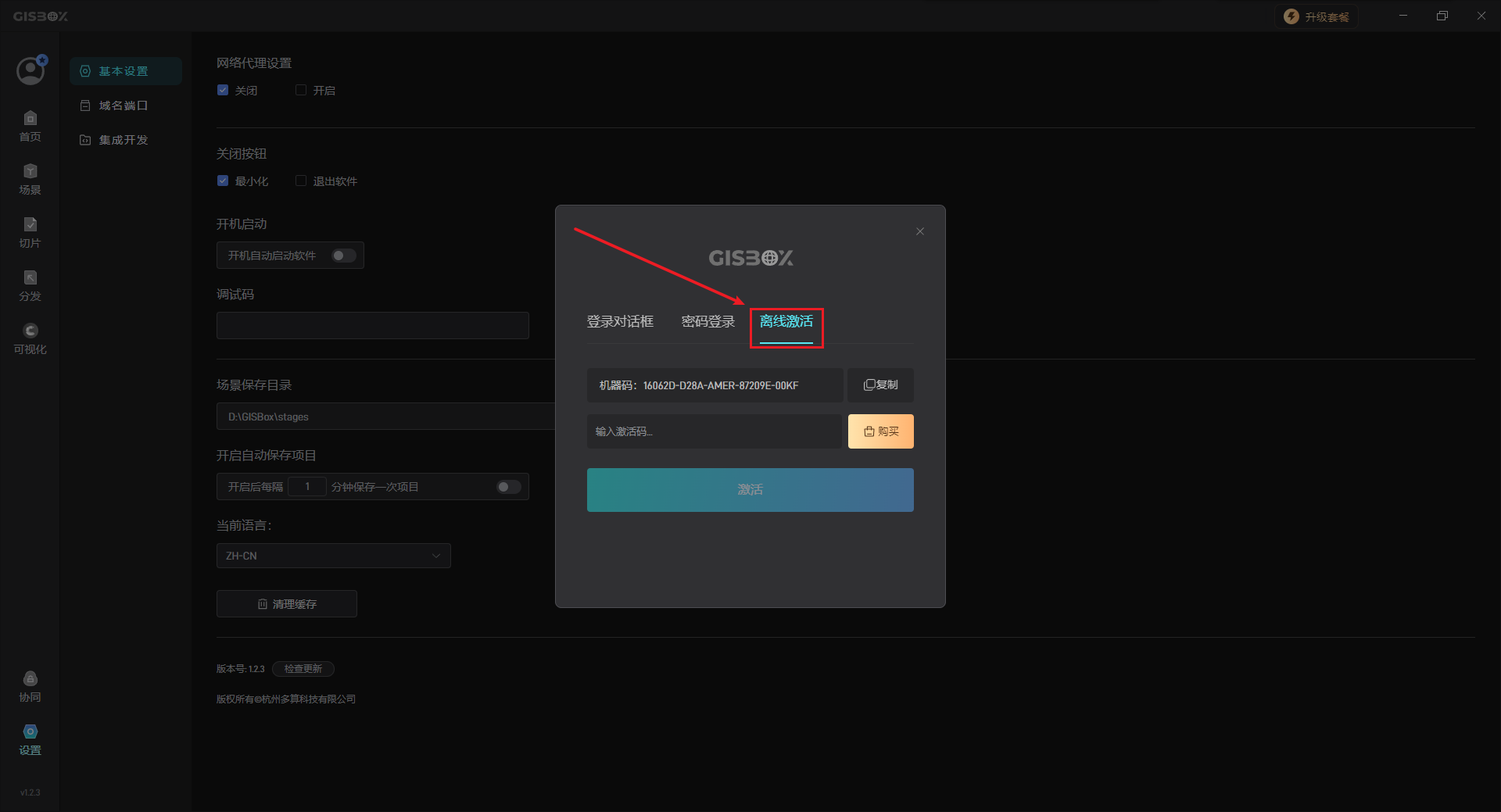Switch to 登录对话框 tab
The height and width of the screenshot is (812, 1501).
pyautogui.click(x=620, y=321)
